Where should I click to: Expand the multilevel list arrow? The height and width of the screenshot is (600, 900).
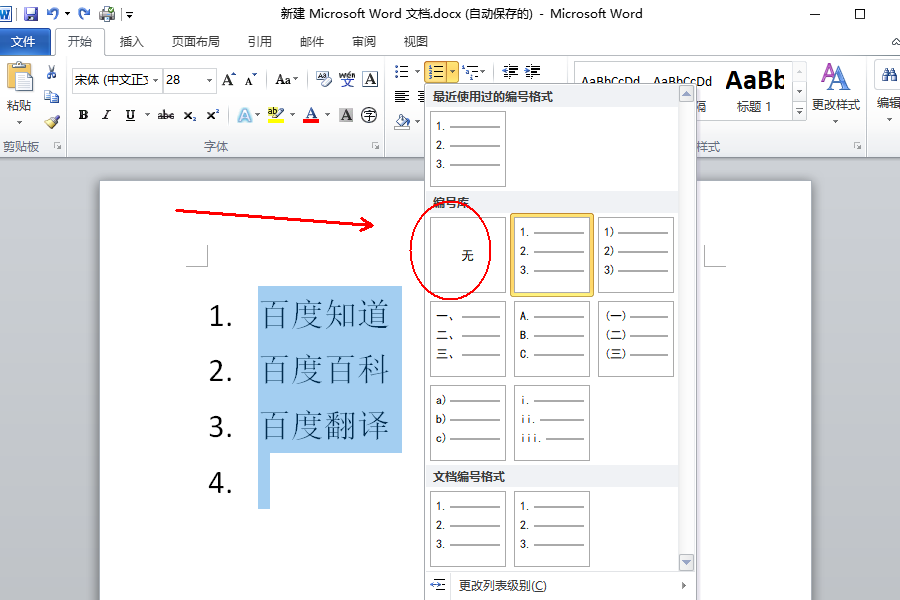(483, 72)
